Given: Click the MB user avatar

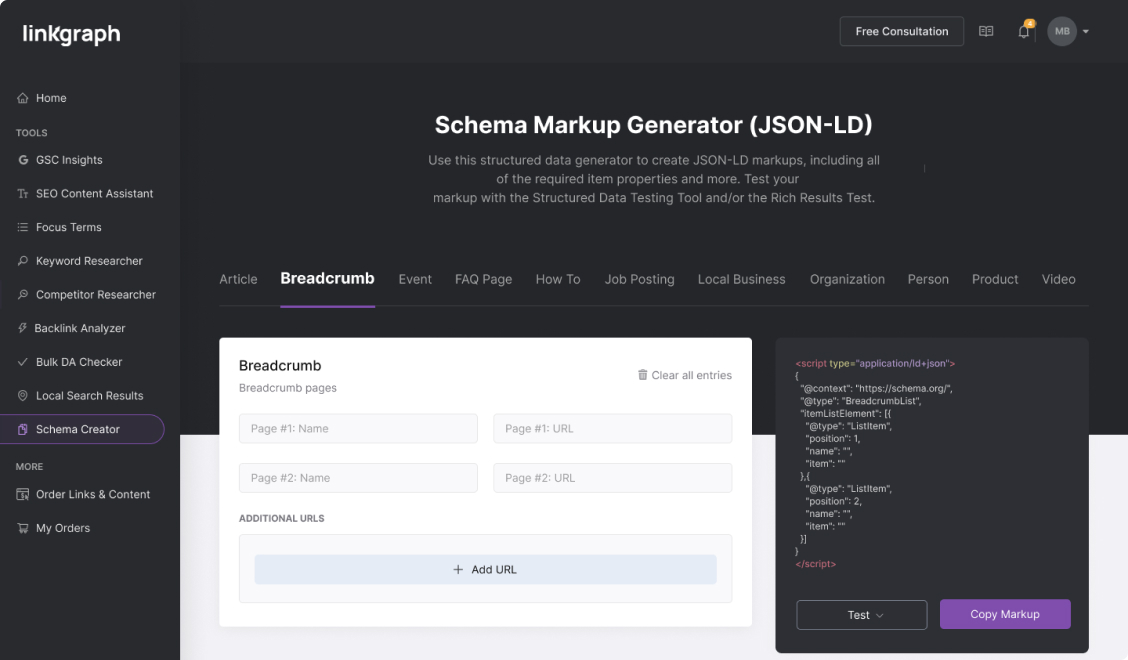Looking at the screenshot, I should click(x=1062, y=31).
